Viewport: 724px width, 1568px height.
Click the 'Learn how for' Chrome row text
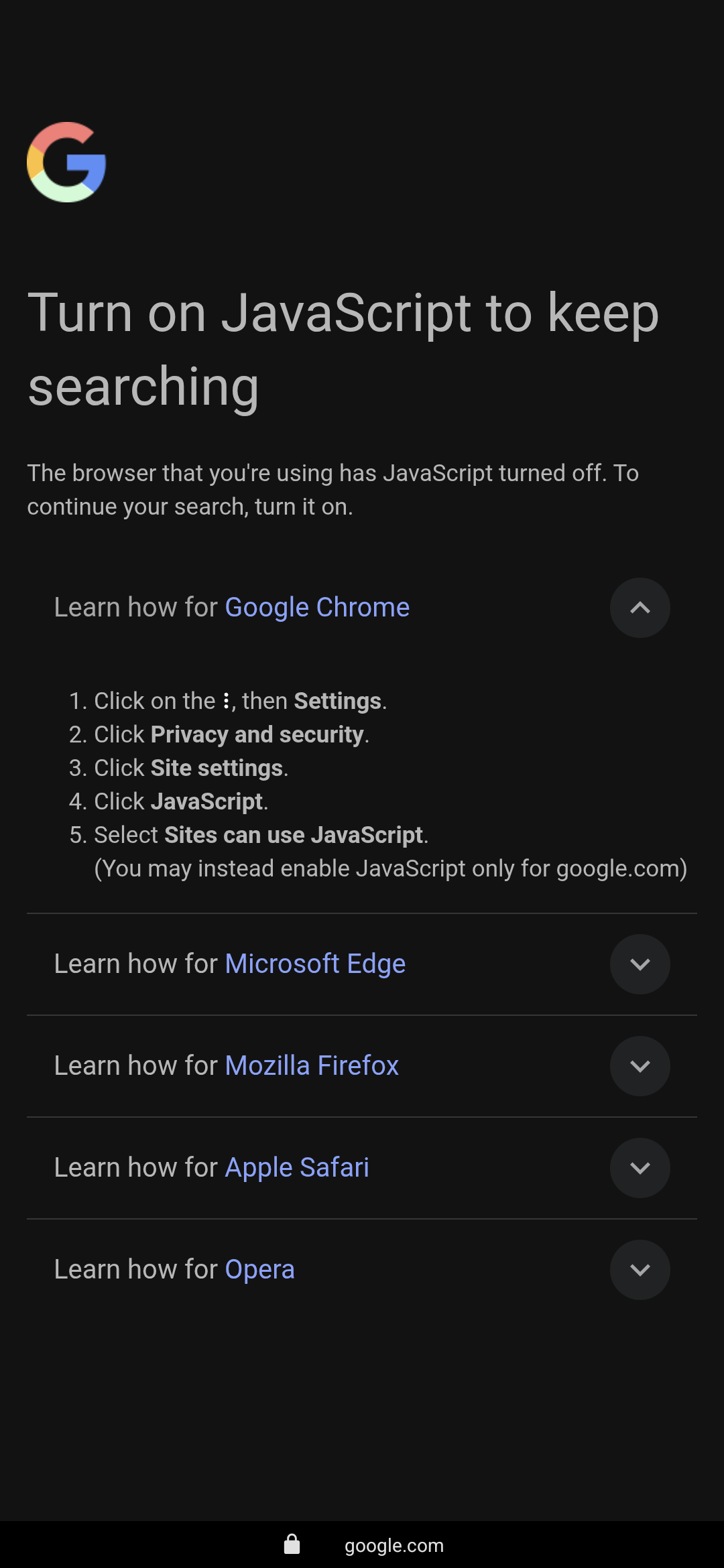point(136,608)
